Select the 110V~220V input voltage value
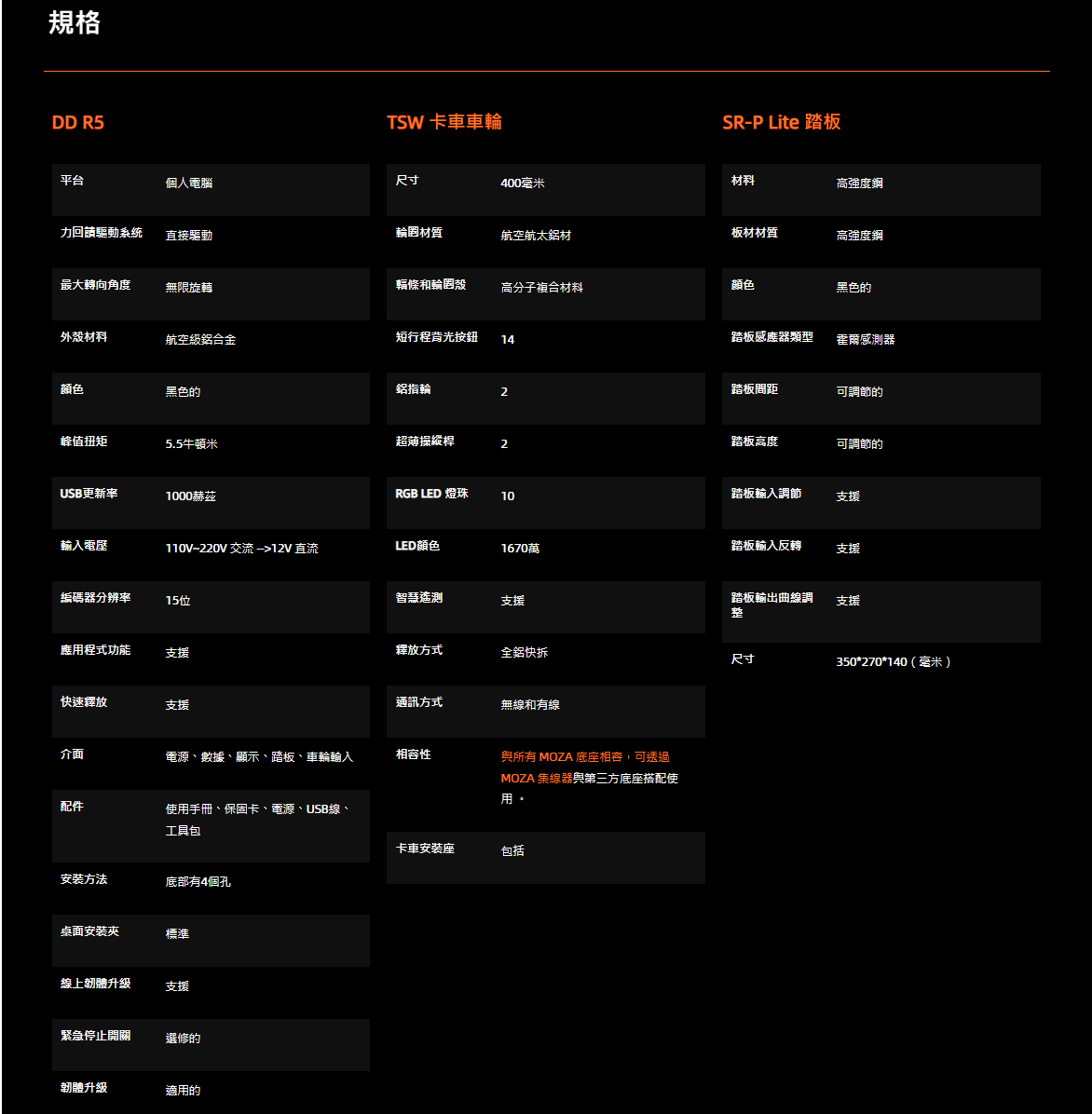 click(241, 548)
